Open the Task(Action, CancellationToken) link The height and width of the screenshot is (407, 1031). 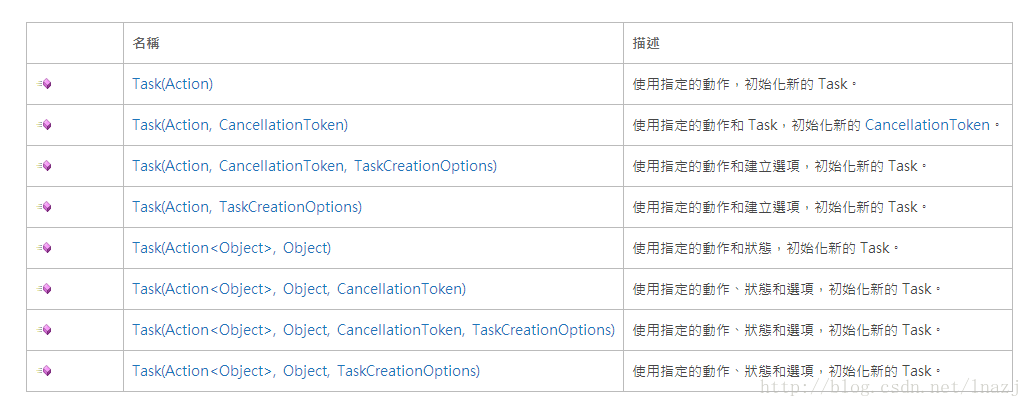[240, 125]
